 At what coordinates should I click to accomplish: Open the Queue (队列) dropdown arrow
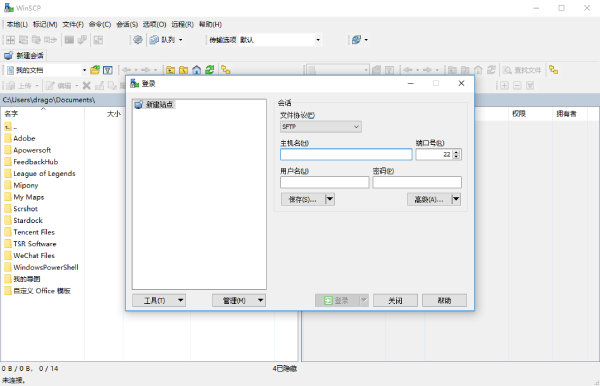181,40
